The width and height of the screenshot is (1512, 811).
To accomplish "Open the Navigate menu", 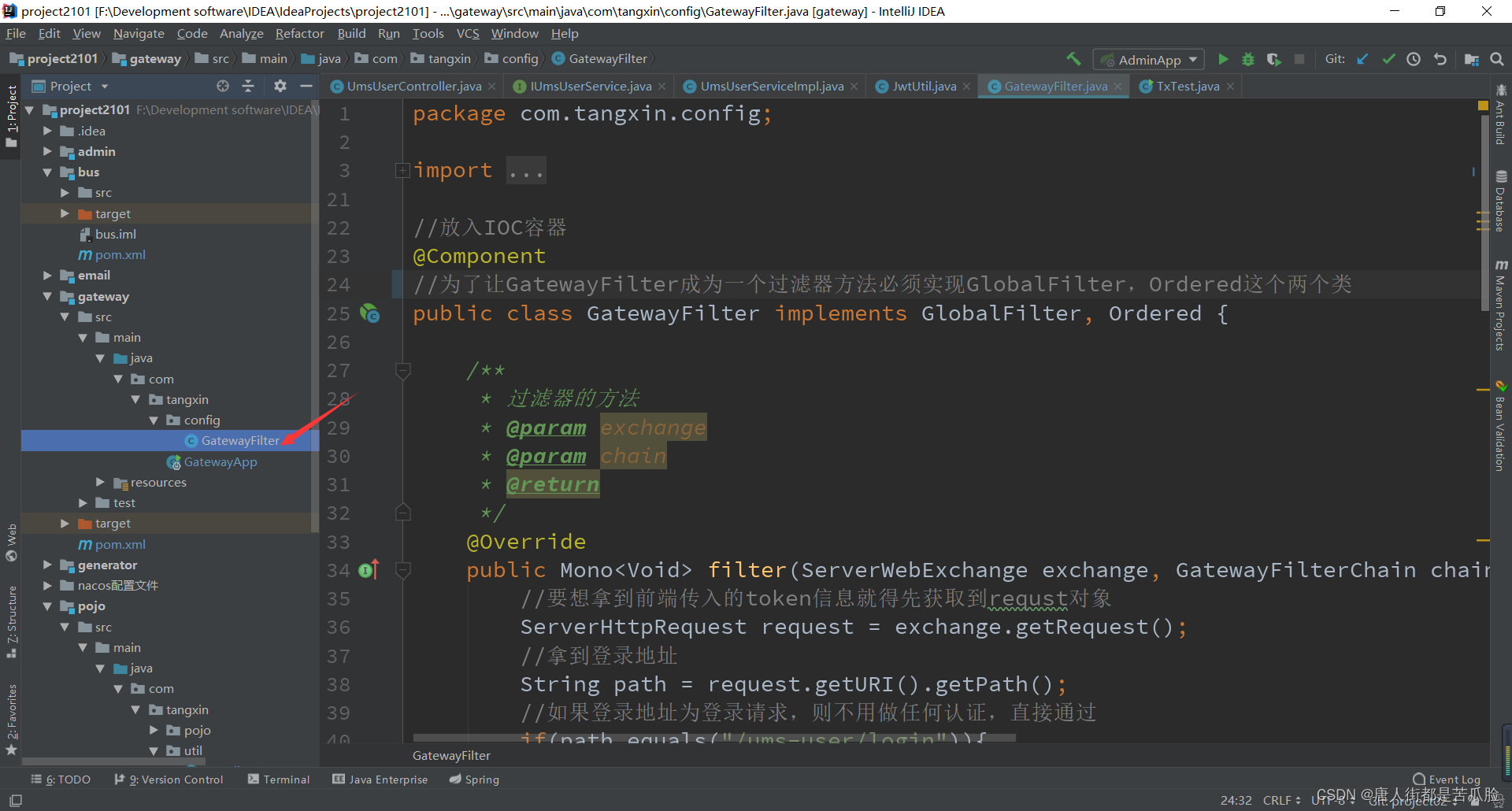I will point(139,34).
